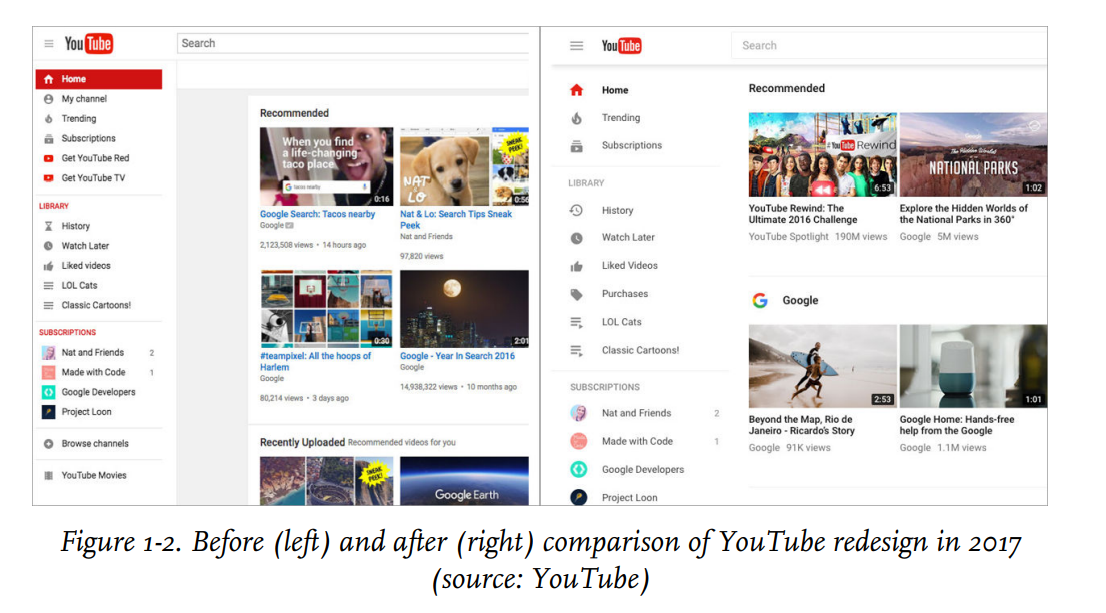
Task: Open National Parks 360 video thumbnail
Action: 973,154
